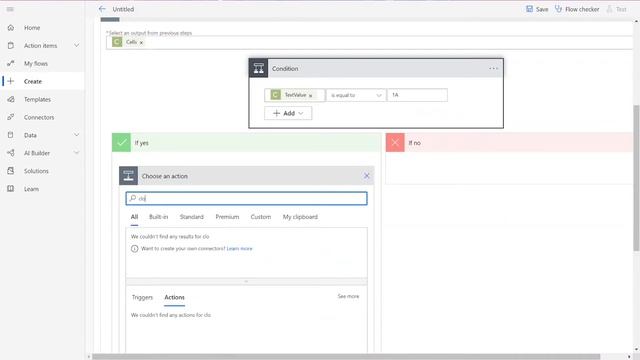Open Templates page

coord(37,100)
